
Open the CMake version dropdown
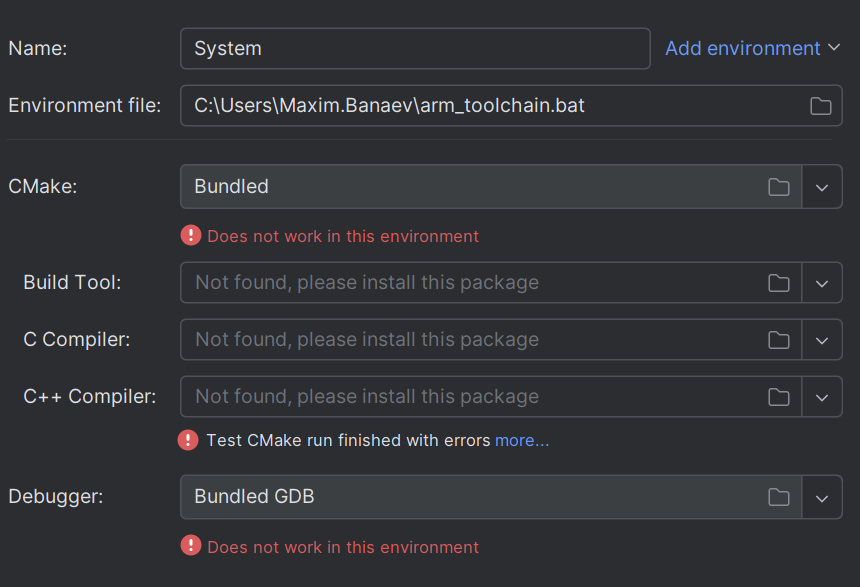[822, 186]
